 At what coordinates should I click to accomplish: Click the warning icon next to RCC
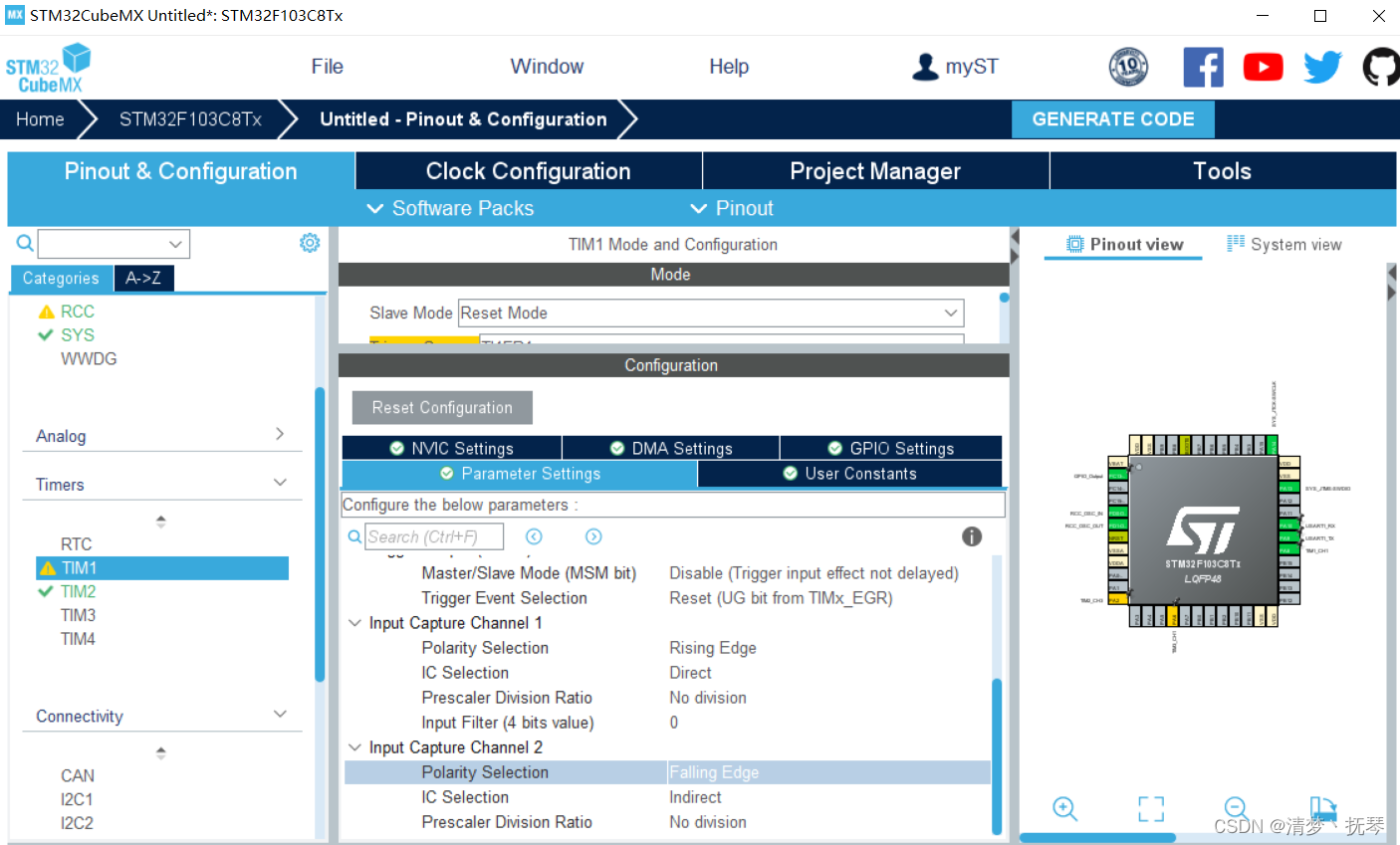[x=46, y=312]
